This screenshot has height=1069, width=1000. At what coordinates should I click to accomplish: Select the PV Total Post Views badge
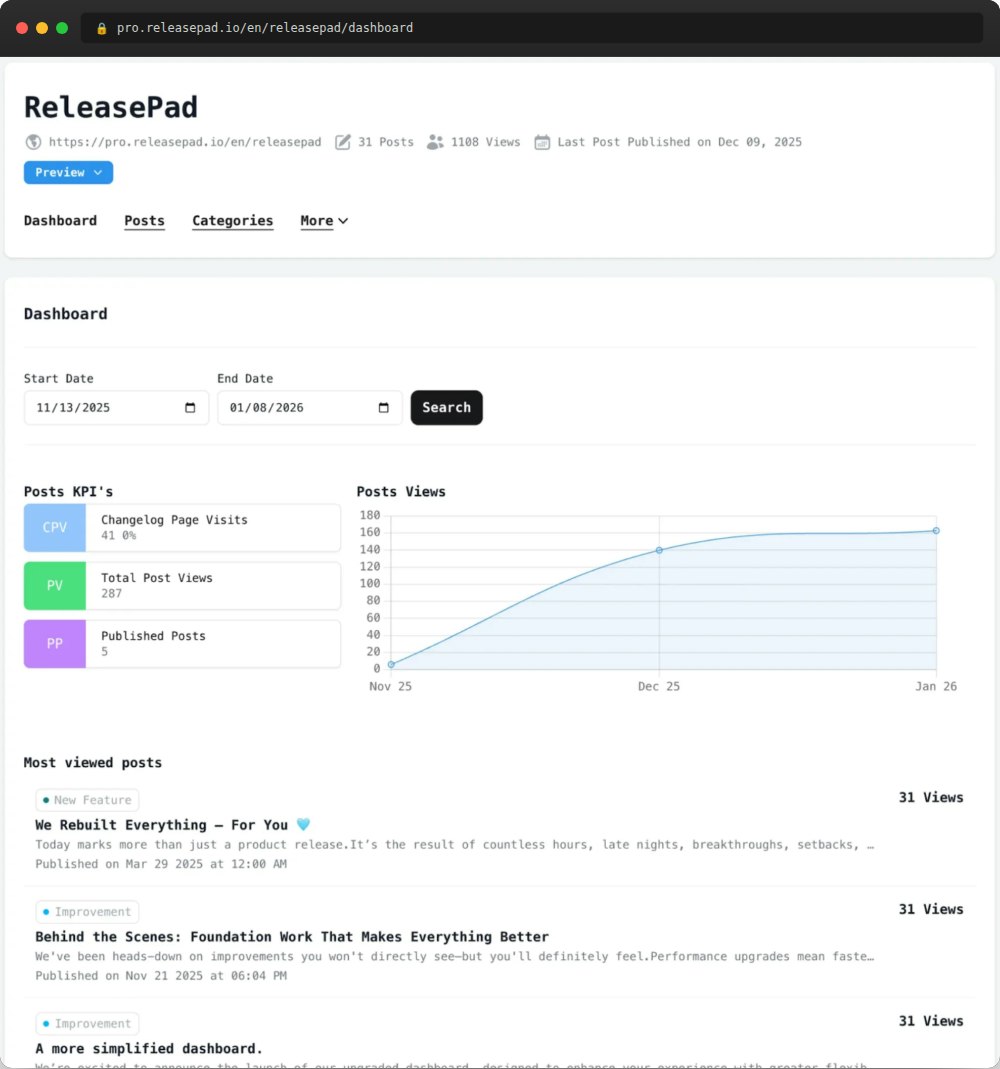[54, 585]
